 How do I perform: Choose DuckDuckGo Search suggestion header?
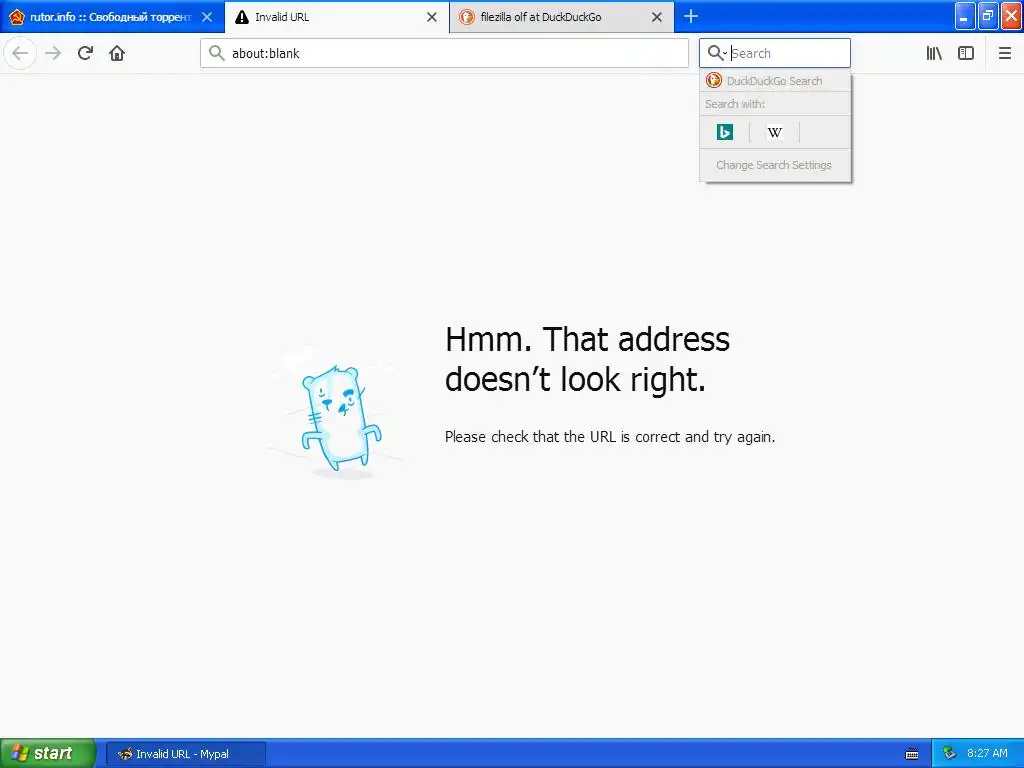click(775, 80)
